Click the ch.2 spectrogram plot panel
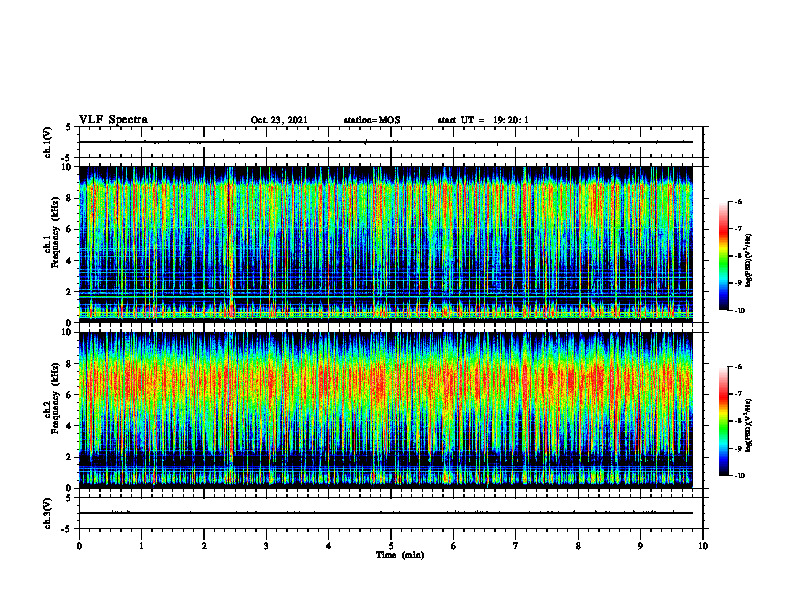Viewport: 792px width, 612px height. pos(386,410)
